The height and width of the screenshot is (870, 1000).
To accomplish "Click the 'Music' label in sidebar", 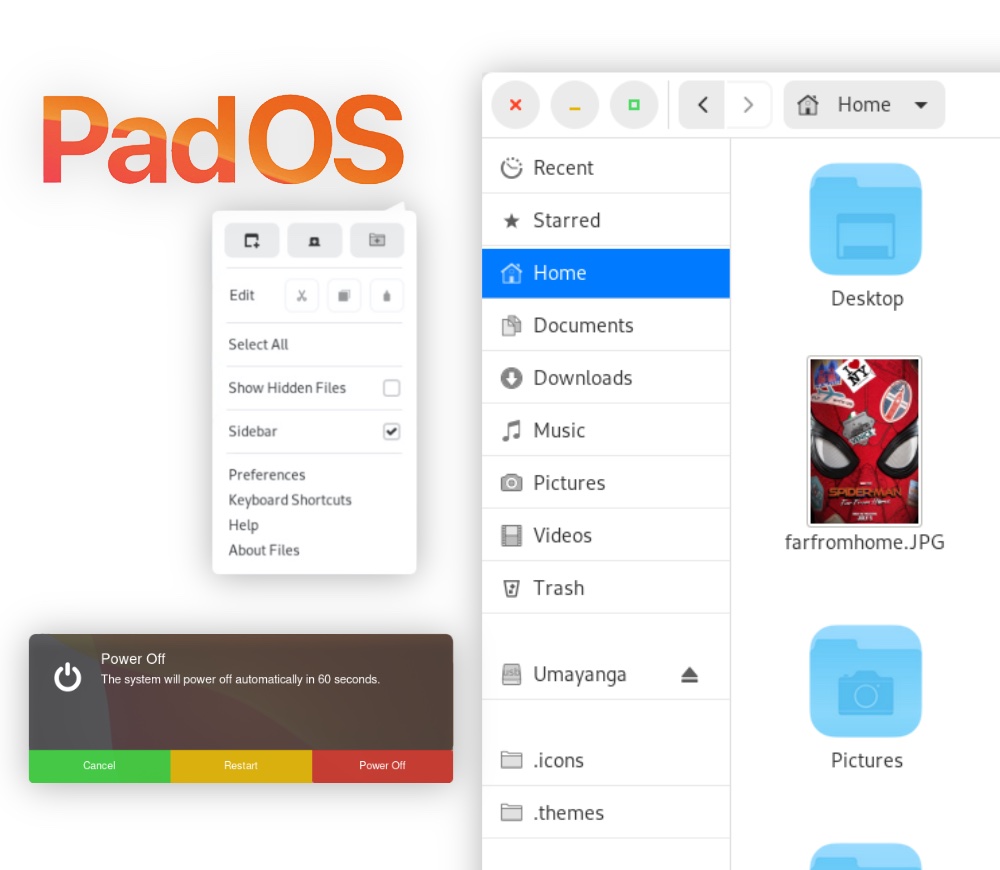I will click(559, 431).
